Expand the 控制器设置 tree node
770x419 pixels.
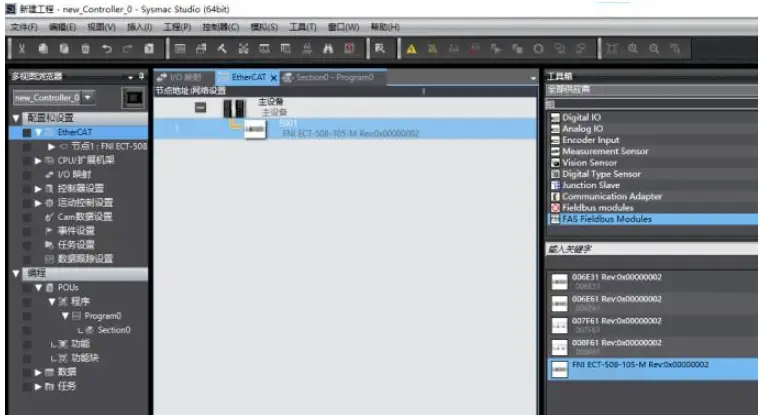point(38,189)
